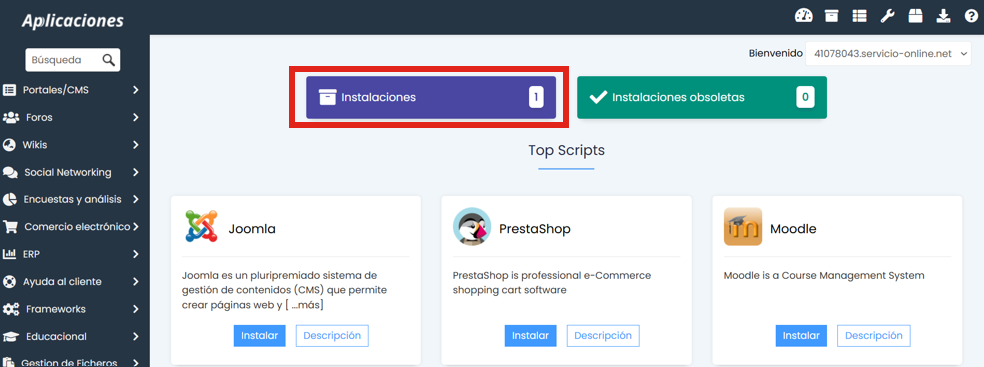Click the Moodle card title text
The width and height of the screenshot is (984, 367).
(x=793, y=229)
